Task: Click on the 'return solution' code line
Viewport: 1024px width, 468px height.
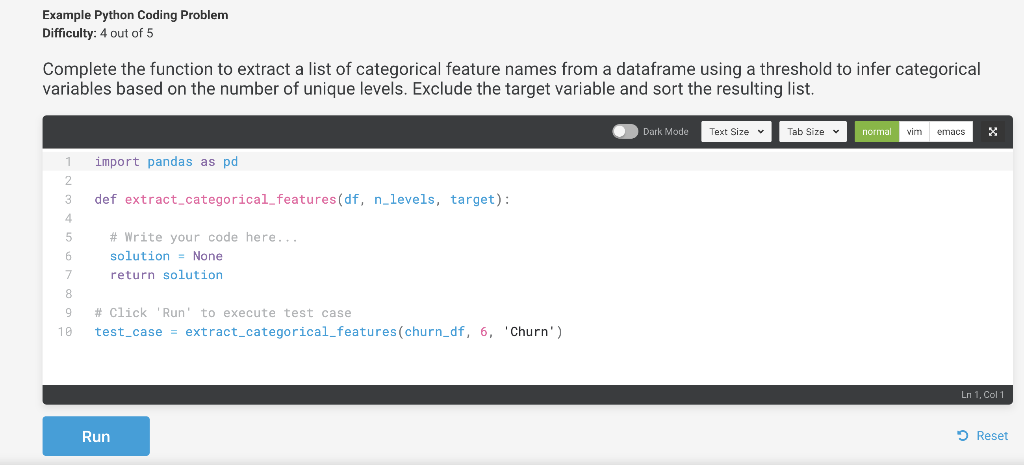Action: click(x=166, y=275)
